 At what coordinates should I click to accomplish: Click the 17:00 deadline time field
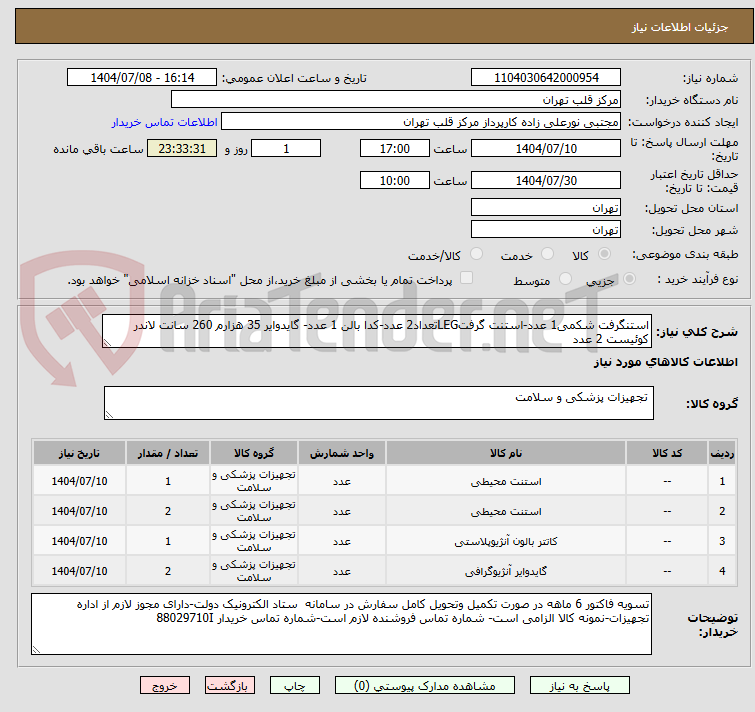396,148
